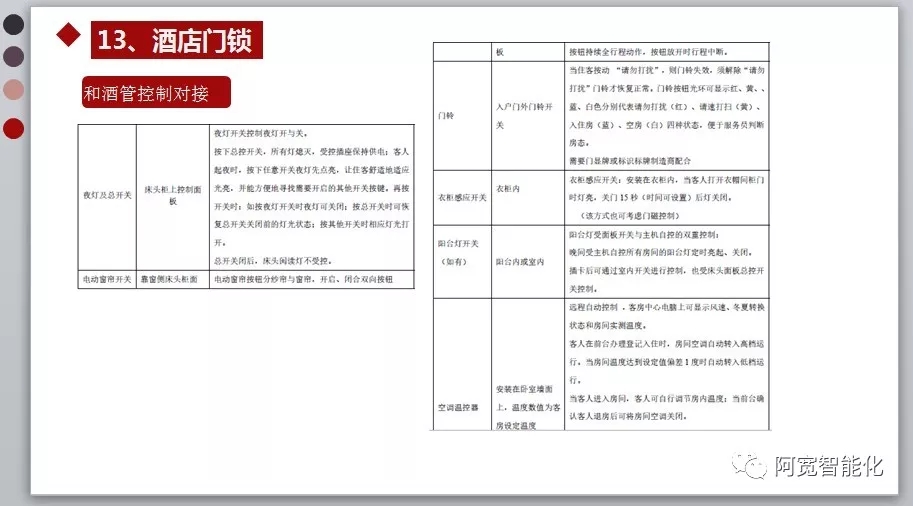The height and width of the screenshot is (506, 913).
Task: Click the "入户门外门铃开关" cell
Action: coord(527,115)
